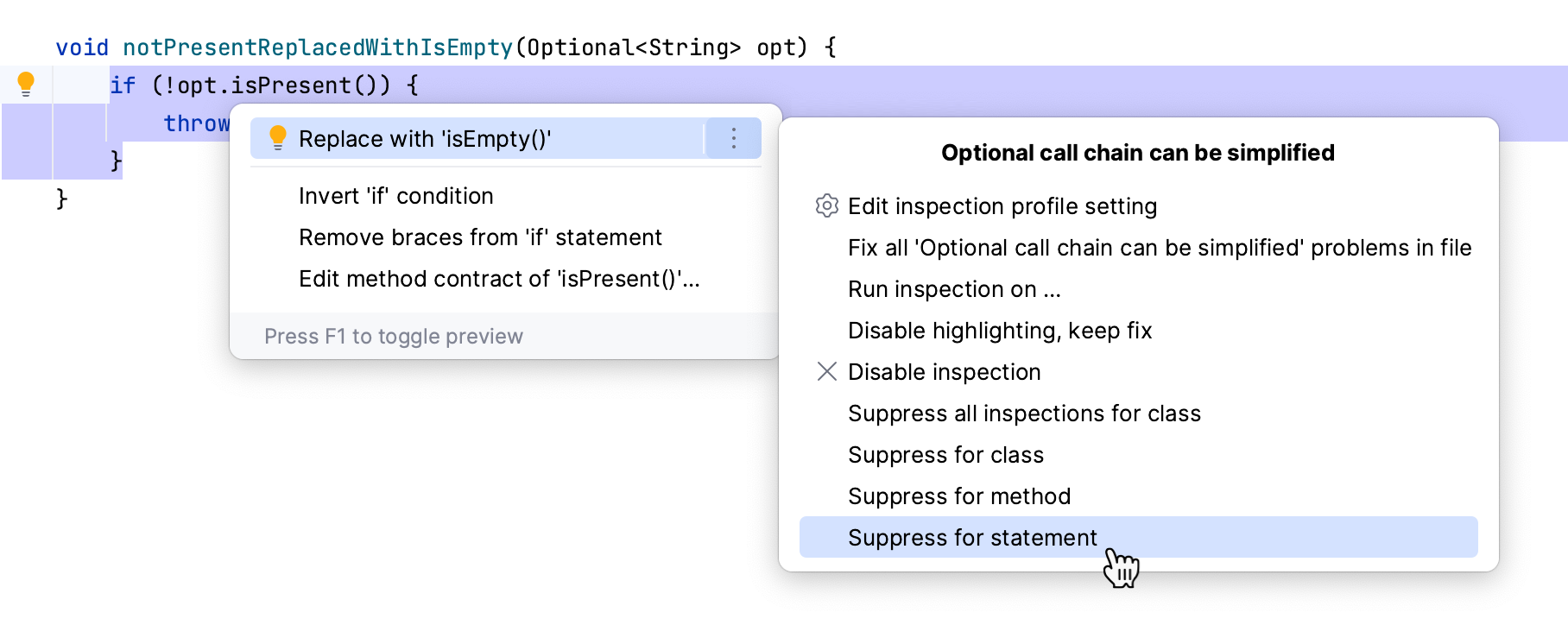Click the gutter lightbulb quick-fix icon
Screen dimensions: 1568x625
coord(26,84)
